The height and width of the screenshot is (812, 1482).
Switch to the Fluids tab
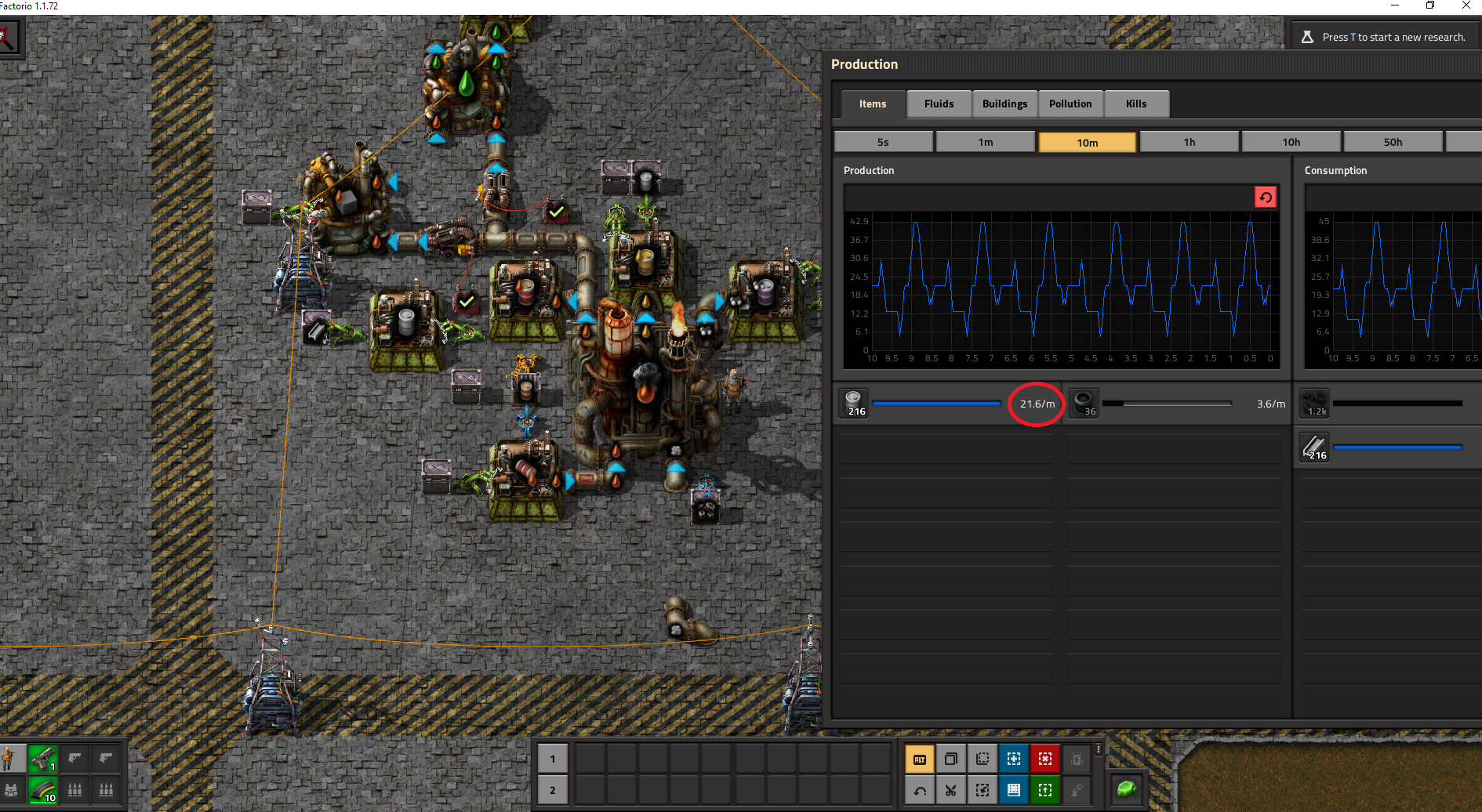[x=939, y=103]
